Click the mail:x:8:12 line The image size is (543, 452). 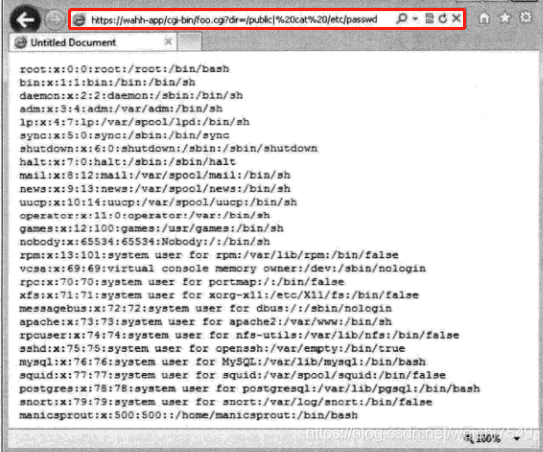point(155,175)
